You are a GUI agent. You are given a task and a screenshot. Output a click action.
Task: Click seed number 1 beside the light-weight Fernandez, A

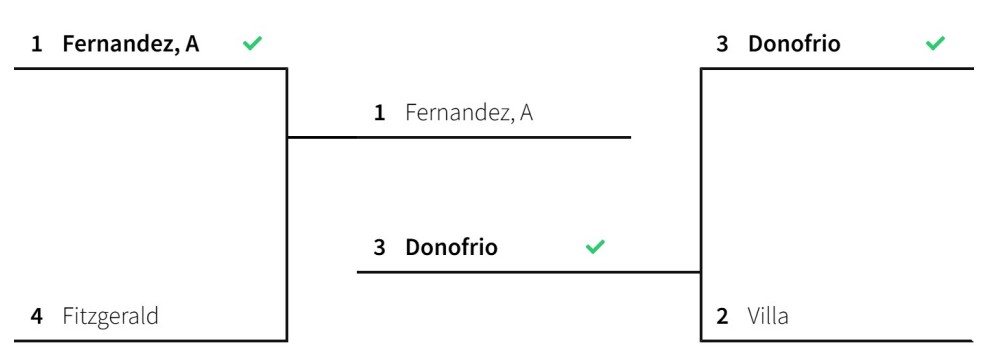(x=379, y=113)
